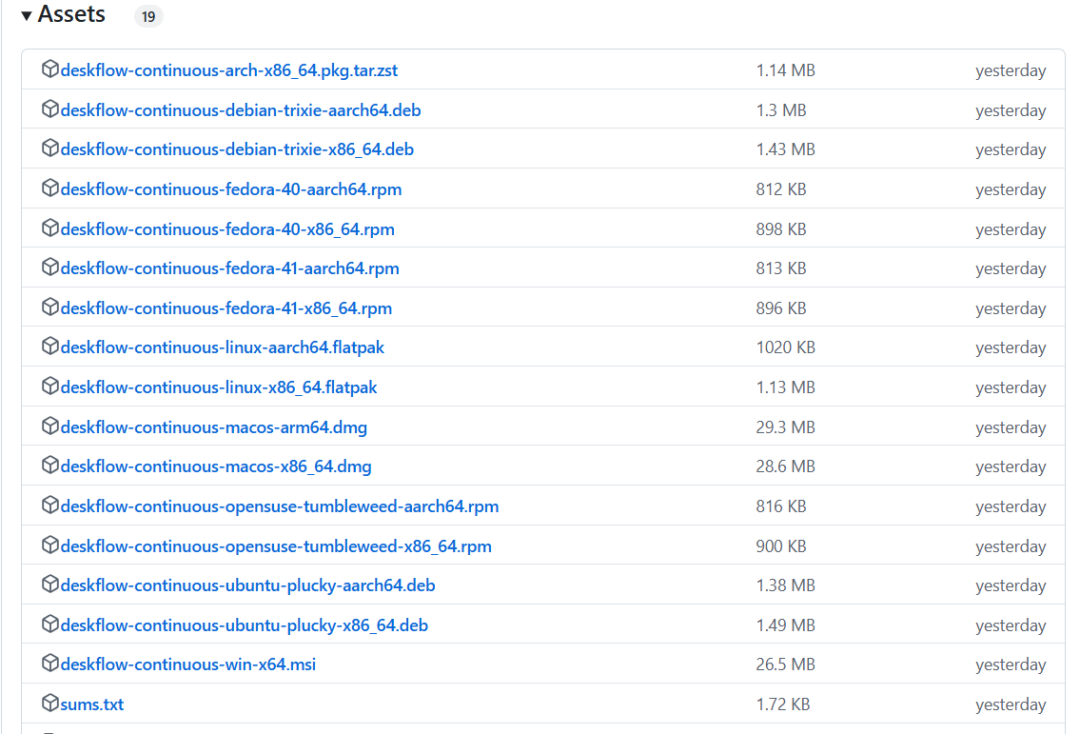Screen dimensions: 1080x734
Task: Click the Assets section heading
Action: pyautogui.click(x=71, y=14)
